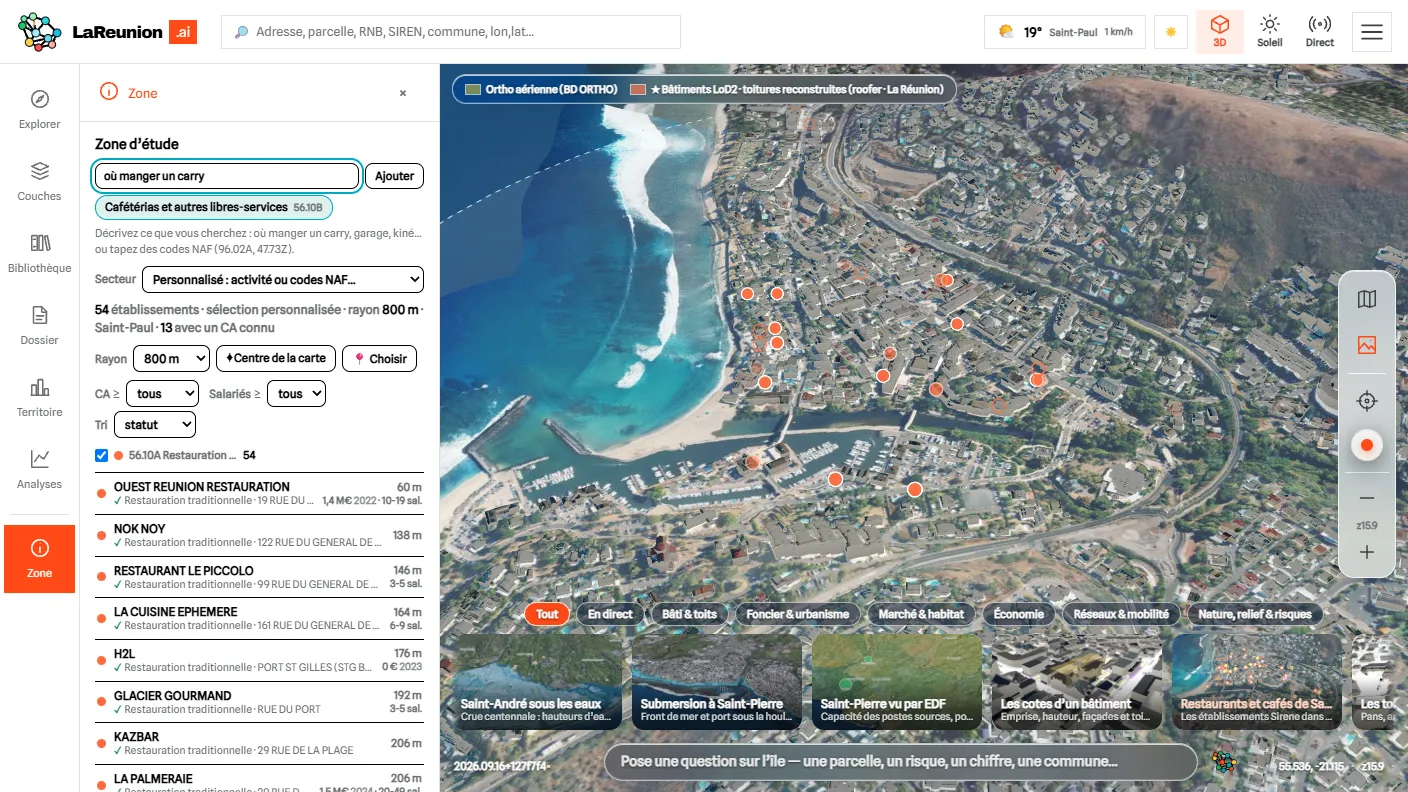This screenshot has height=792, width=1408.
Task: Click the orange record dot button
Action: 1367,445
